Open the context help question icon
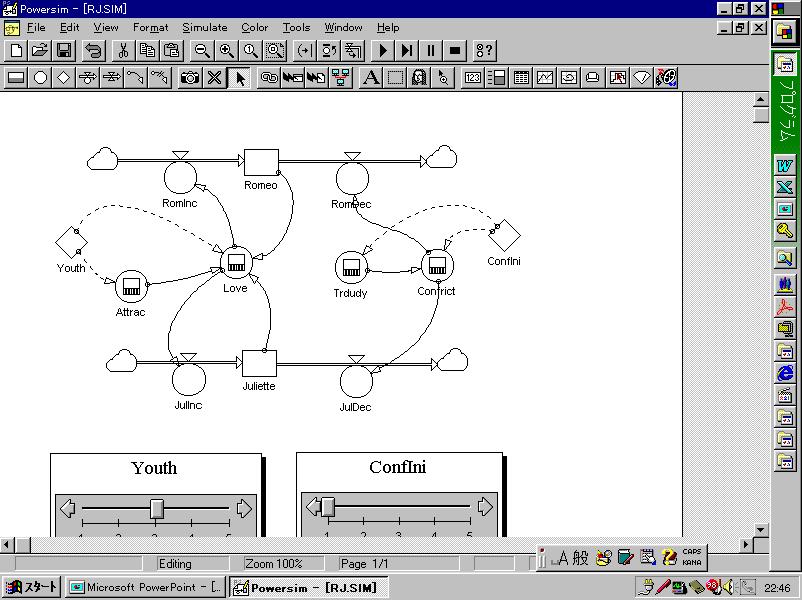This screenshot has height=600, width=802. pyautogui.click(x=484, y=51)
